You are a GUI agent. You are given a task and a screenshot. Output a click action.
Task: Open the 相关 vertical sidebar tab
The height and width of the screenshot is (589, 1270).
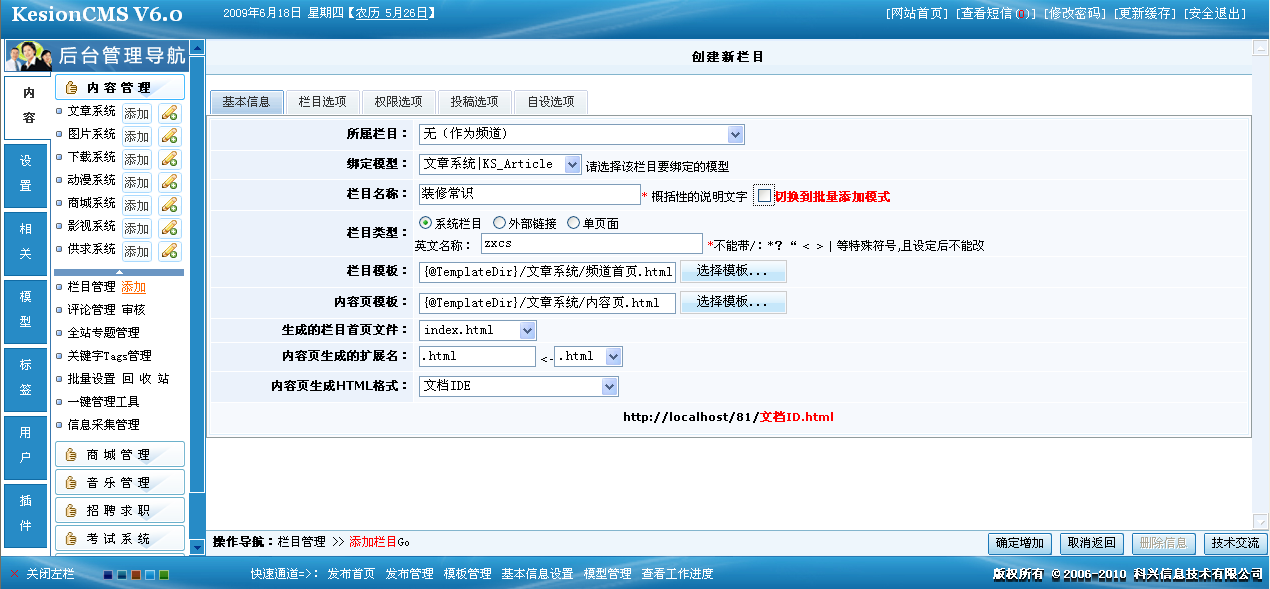(26, 242)
